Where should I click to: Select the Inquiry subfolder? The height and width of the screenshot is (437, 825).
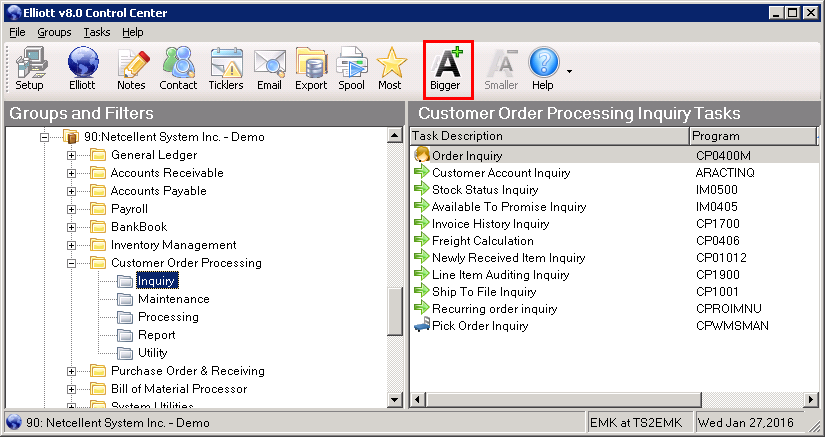[x=156, y=281]
